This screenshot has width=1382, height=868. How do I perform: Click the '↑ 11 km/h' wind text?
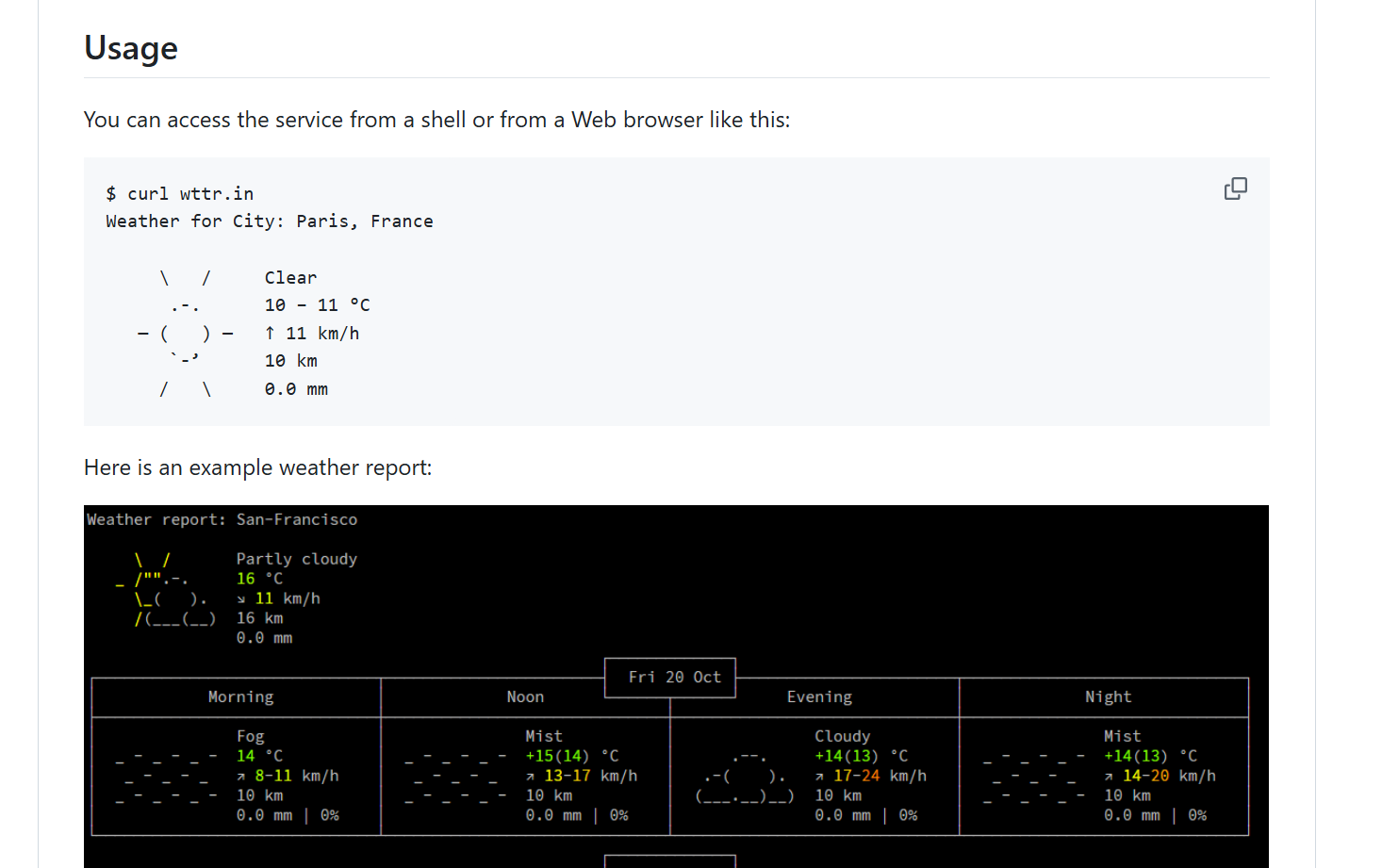point(312,334)
